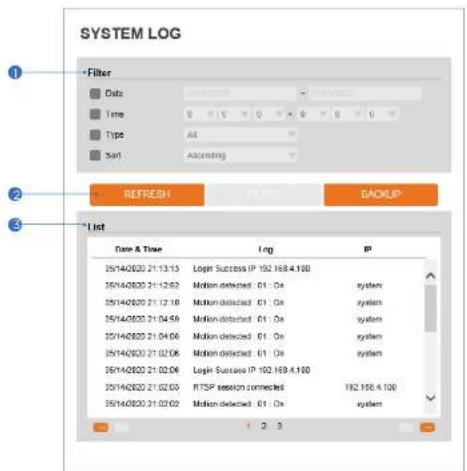The height and width of the screenshot is (471, 467).
Task: Click the IP value on the RTSP row
Action: click(370, 387)
